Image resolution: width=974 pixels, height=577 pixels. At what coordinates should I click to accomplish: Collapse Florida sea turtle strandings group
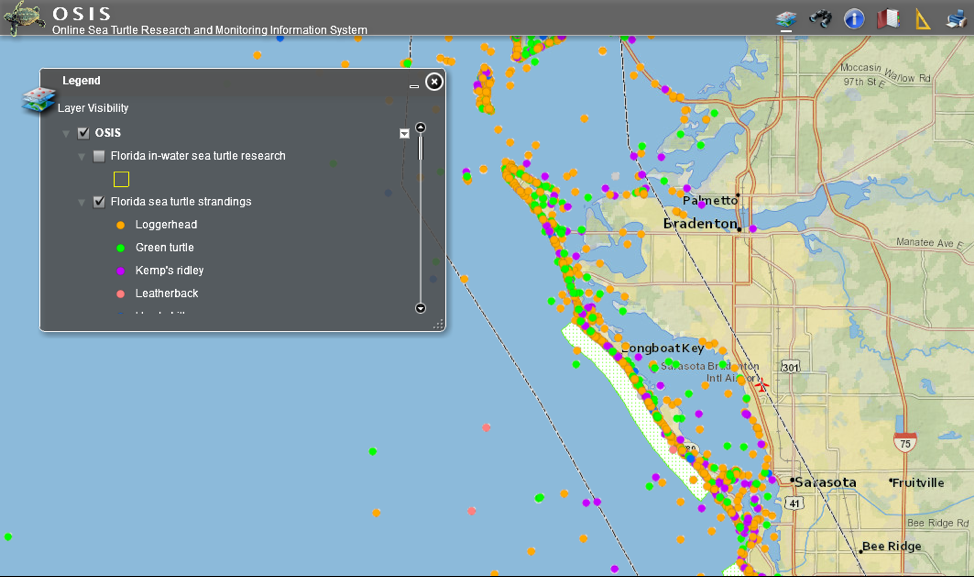[x=81, y=202]
